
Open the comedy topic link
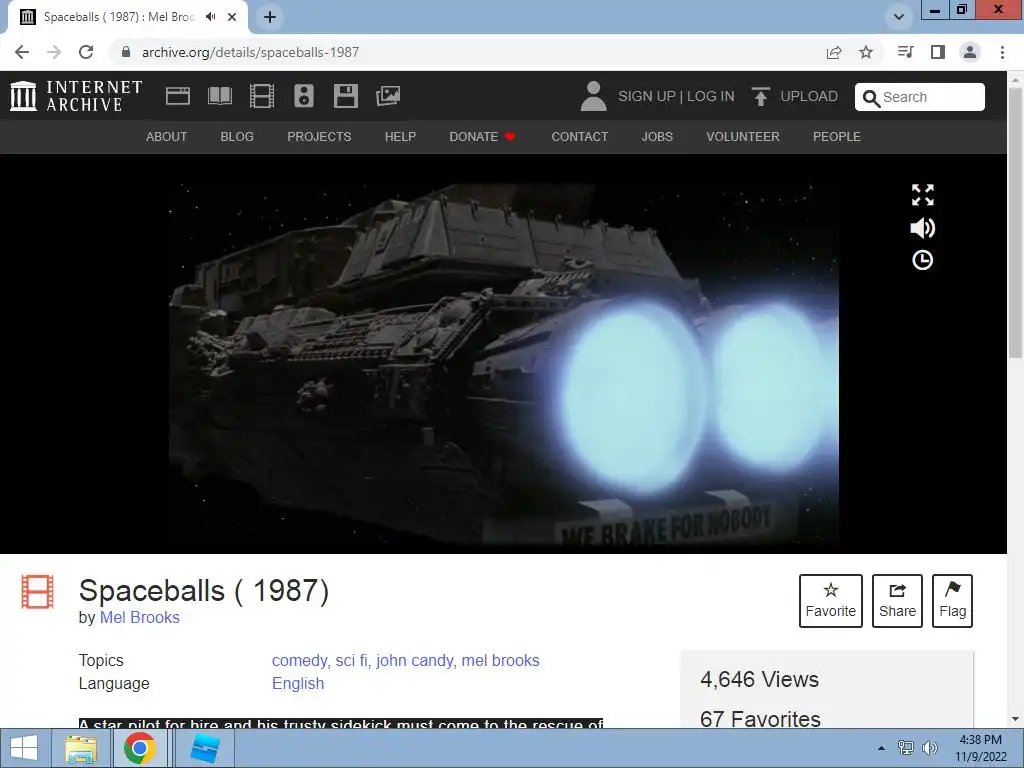click(x=299, y=661)
